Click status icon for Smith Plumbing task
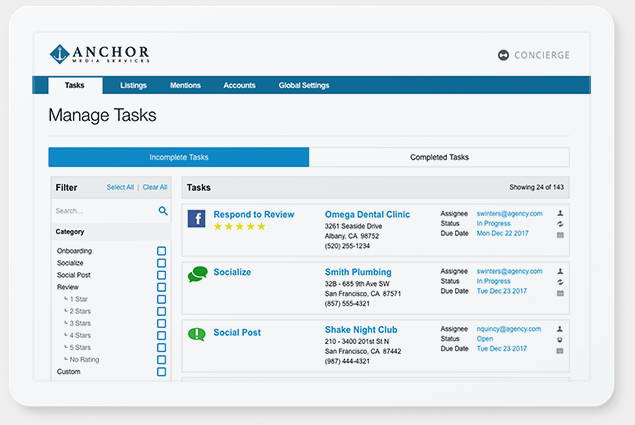The image size is (635, 425). point(560,282)
